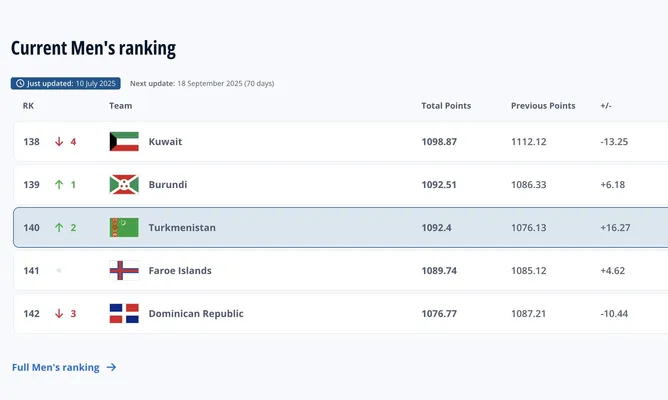Click the Total Points column header
This screenshot has height=400, width=668.
(446, 106)
